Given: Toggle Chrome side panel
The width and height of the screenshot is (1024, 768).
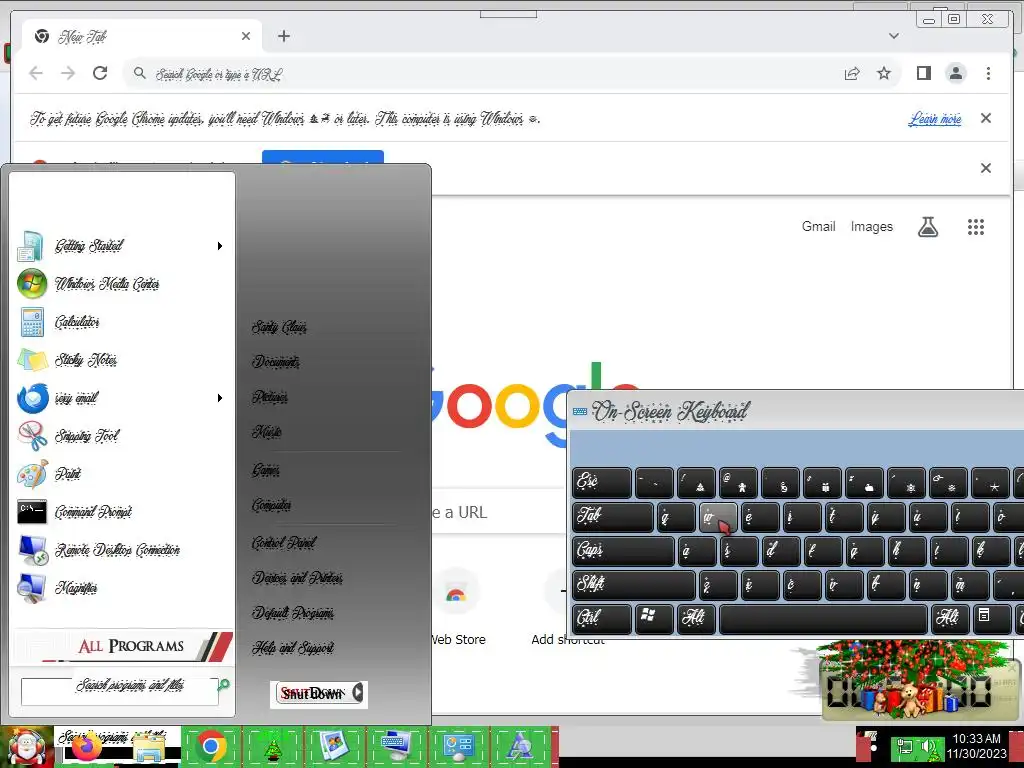Looking at the screenshot, I should (x=923, y=73).
